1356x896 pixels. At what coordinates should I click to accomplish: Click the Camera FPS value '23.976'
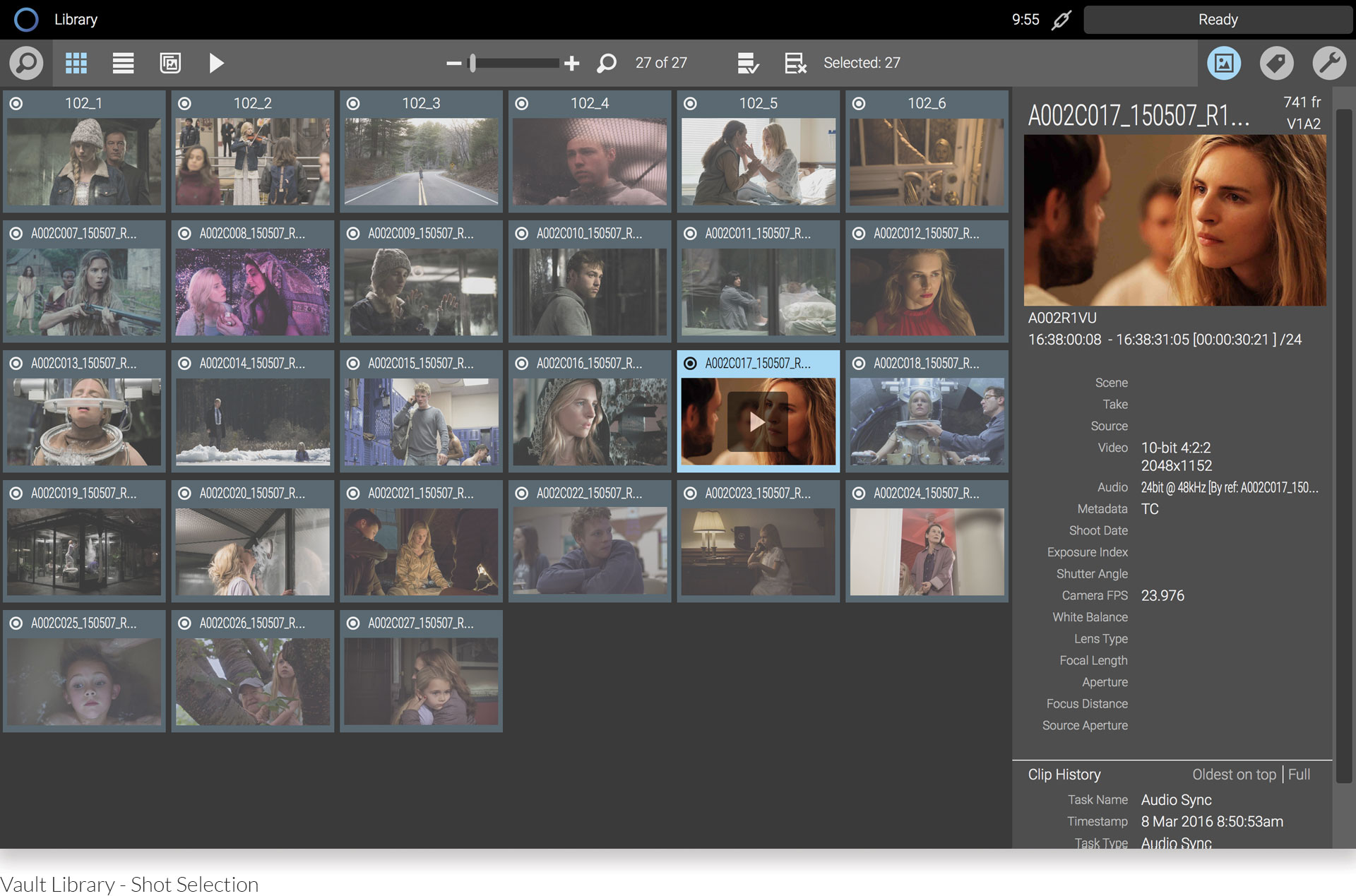pyautogui.click(x=1162, y=596)
